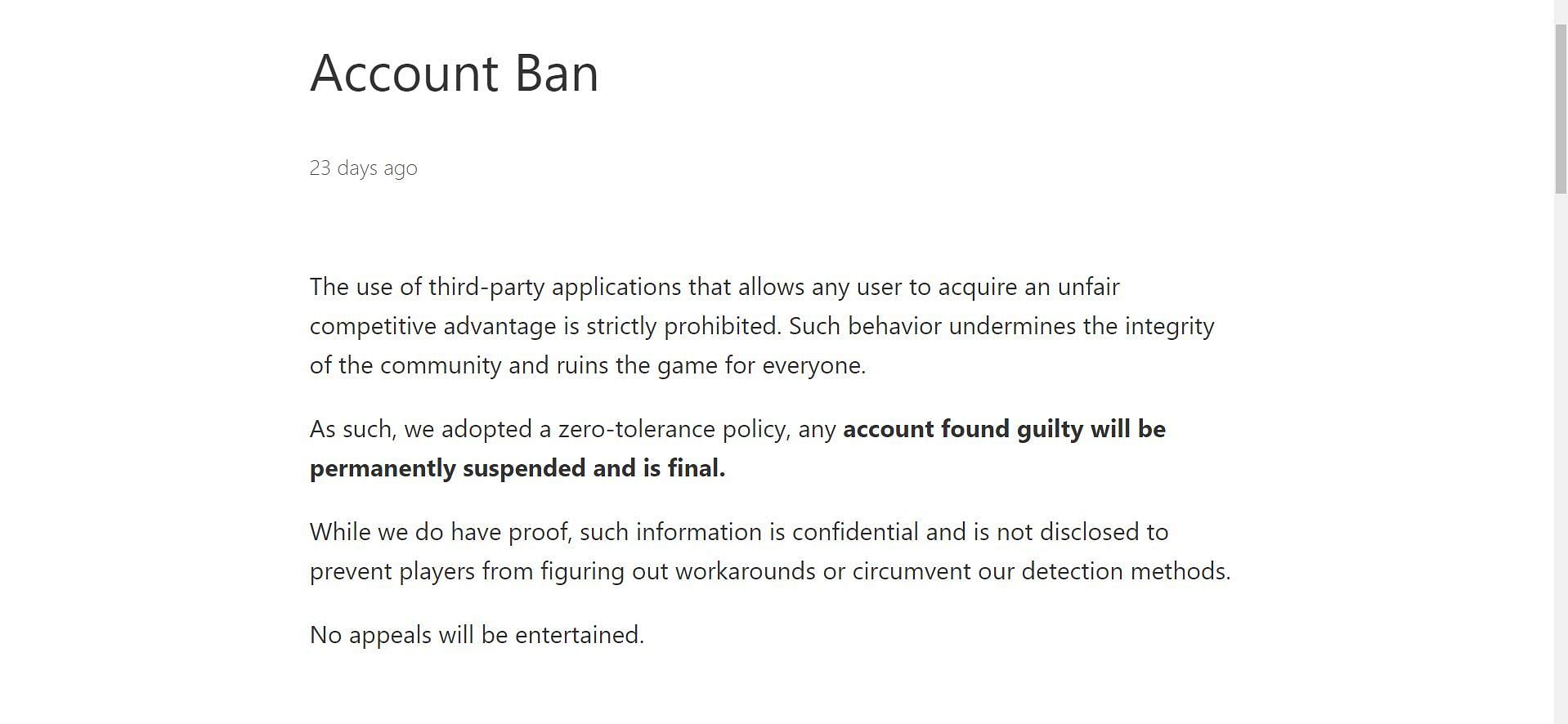Click the sentence "No appeals will be entertained."
Viewport: 1568px width, 724px height.
(477, 635)
